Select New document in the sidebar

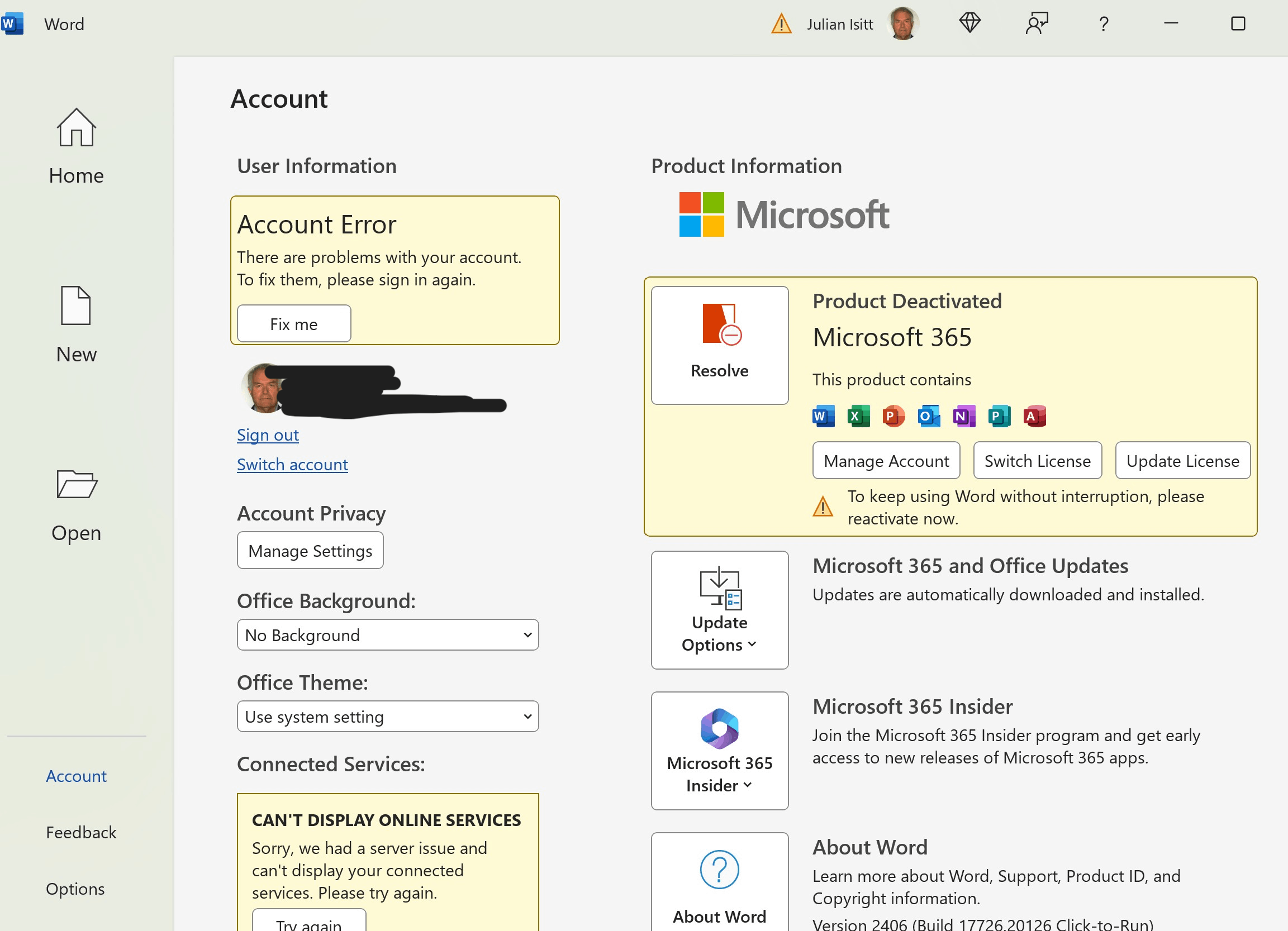click(x=76, y=325)
